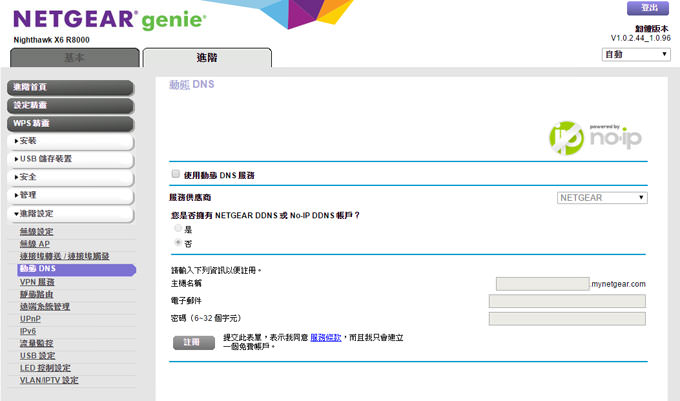The height and width of the screenshot is (401, 680).
Task: Open the 服務條款 terms link
Action: [326, 338]
